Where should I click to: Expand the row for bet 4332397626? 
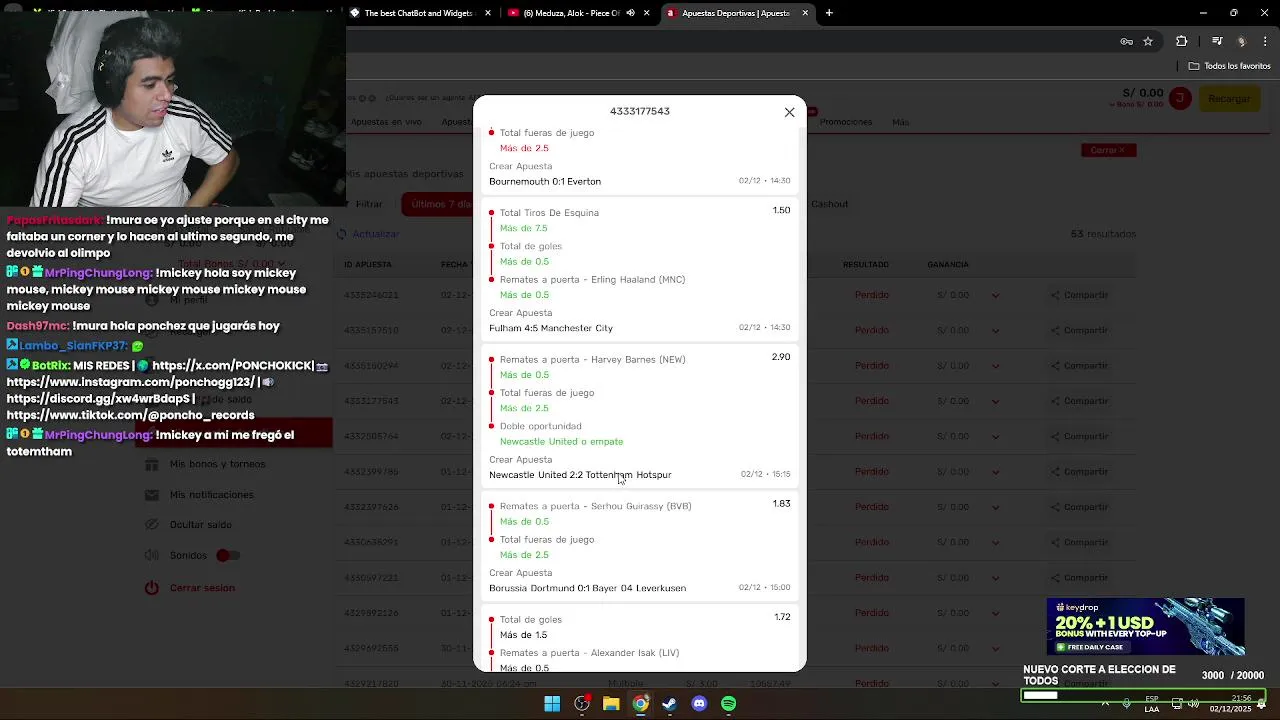click(x=995, y=507)
